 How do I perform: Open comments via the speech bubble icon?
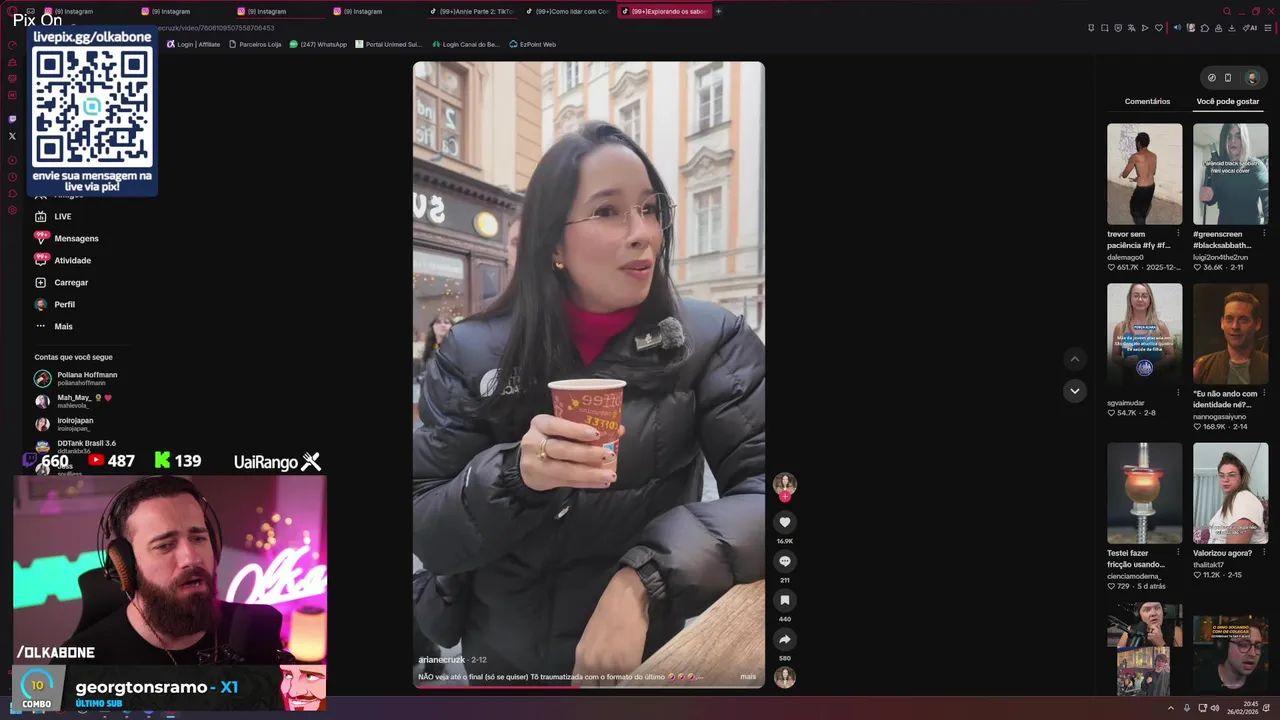tap(785, 561)
